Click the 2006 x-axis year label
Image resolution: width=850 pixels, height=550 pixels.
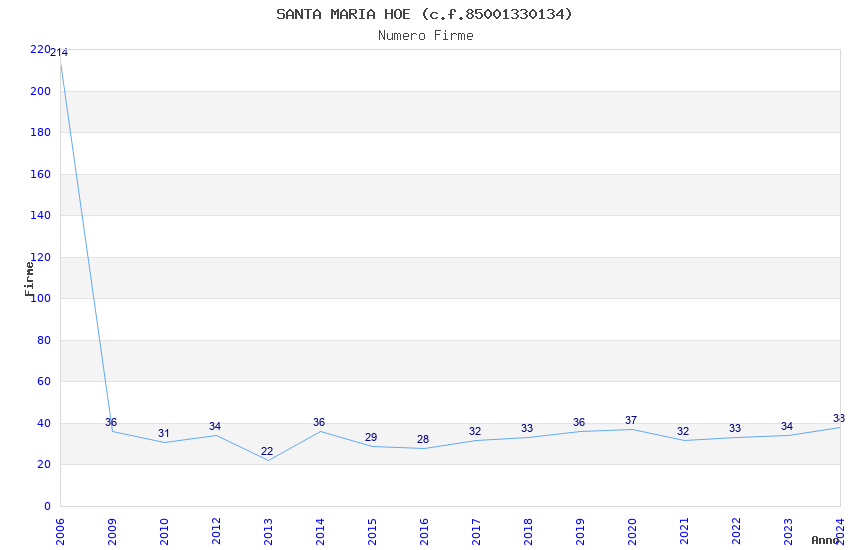(60, 532)
